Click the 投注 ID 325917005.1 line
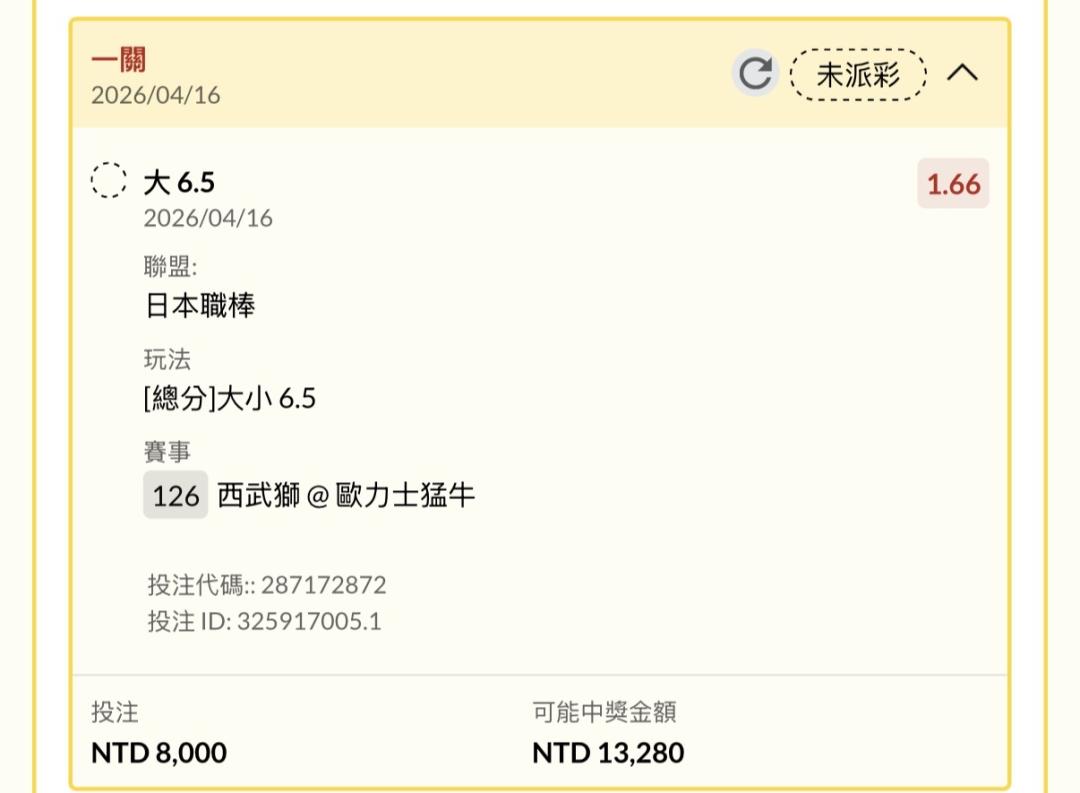The image size is (1080, 793). (x=264, y=621)
